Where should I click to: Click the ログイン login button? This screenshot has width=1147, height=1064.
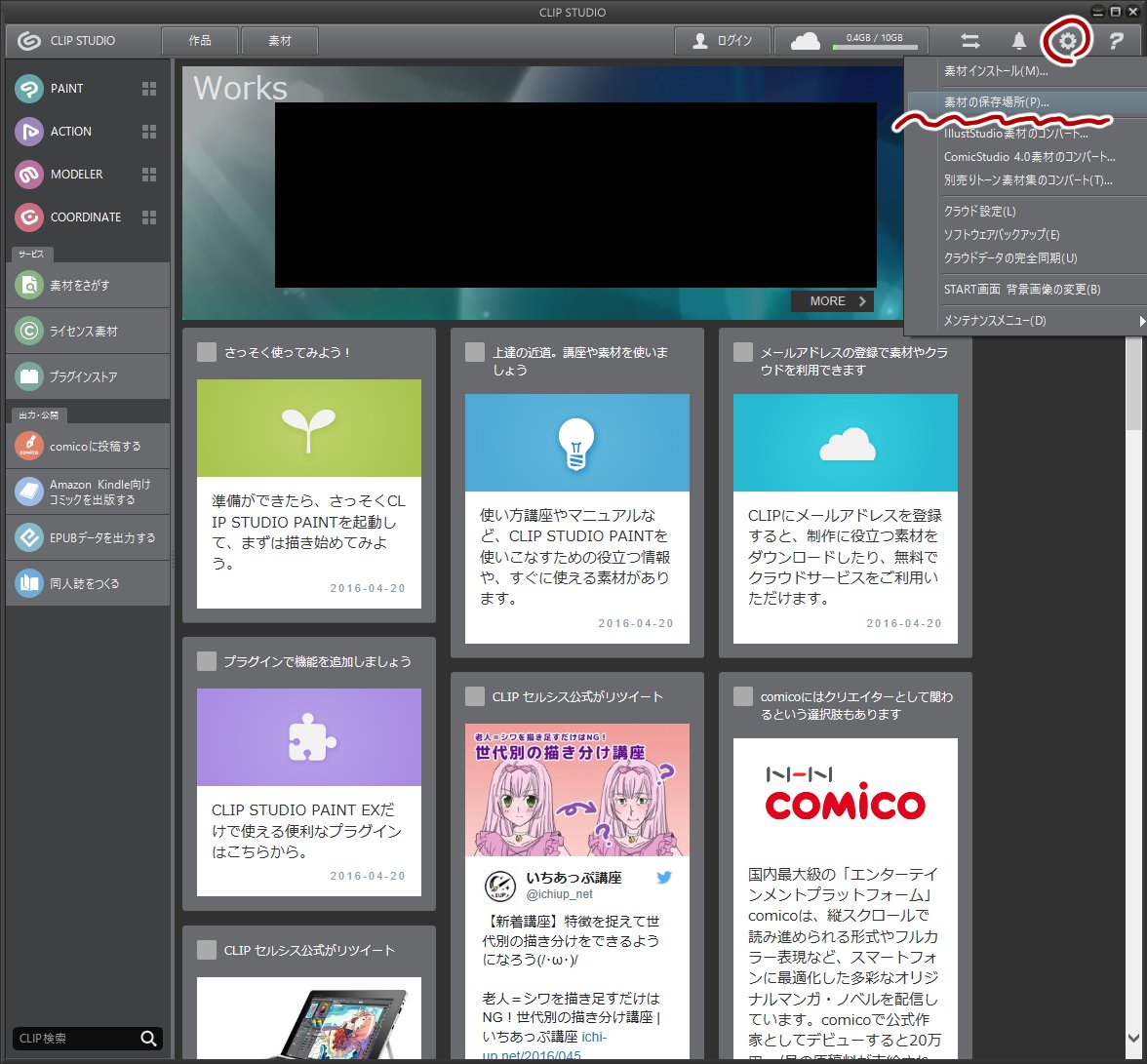pos(723,41)
